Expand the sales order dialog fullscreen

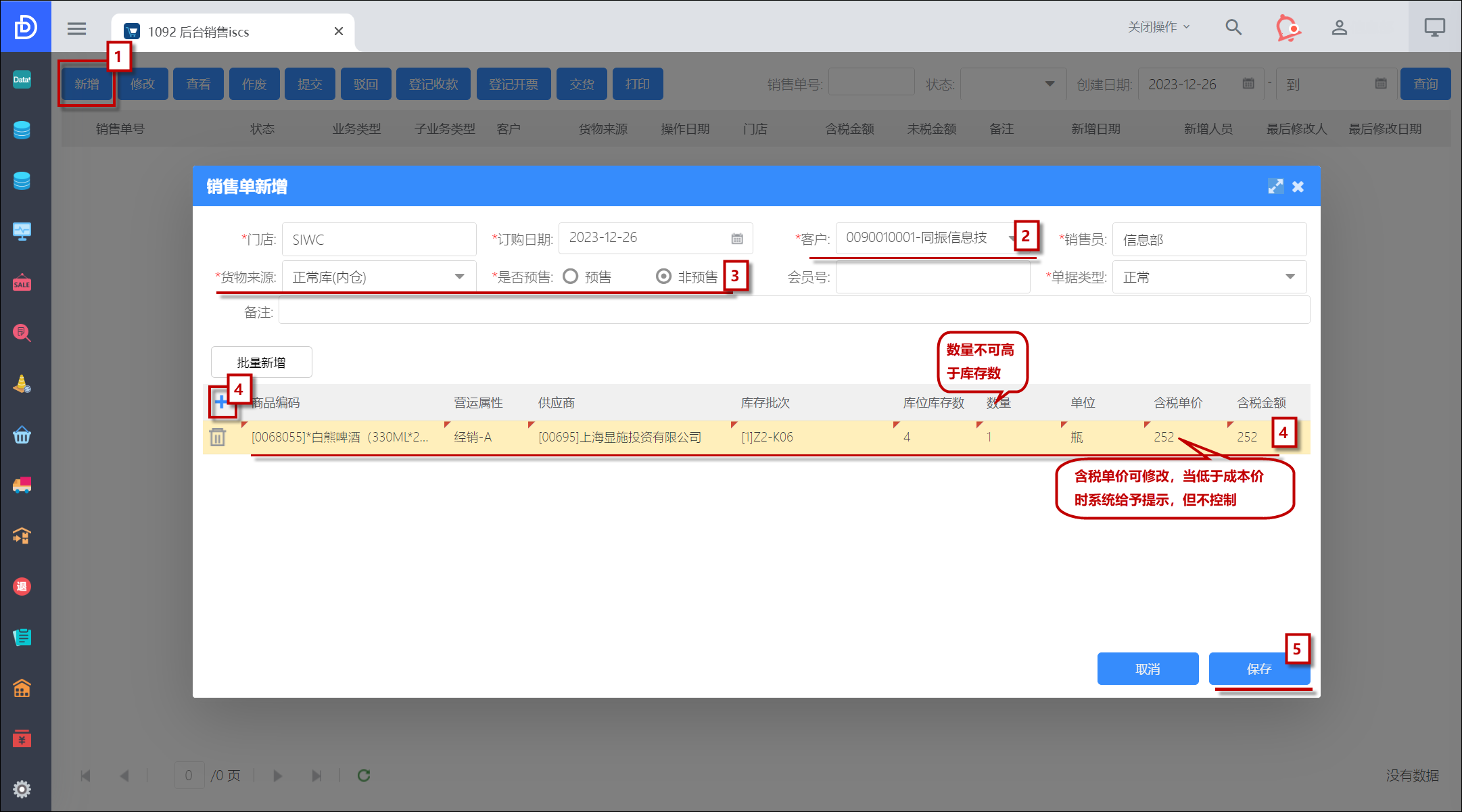coord(1275,187)
